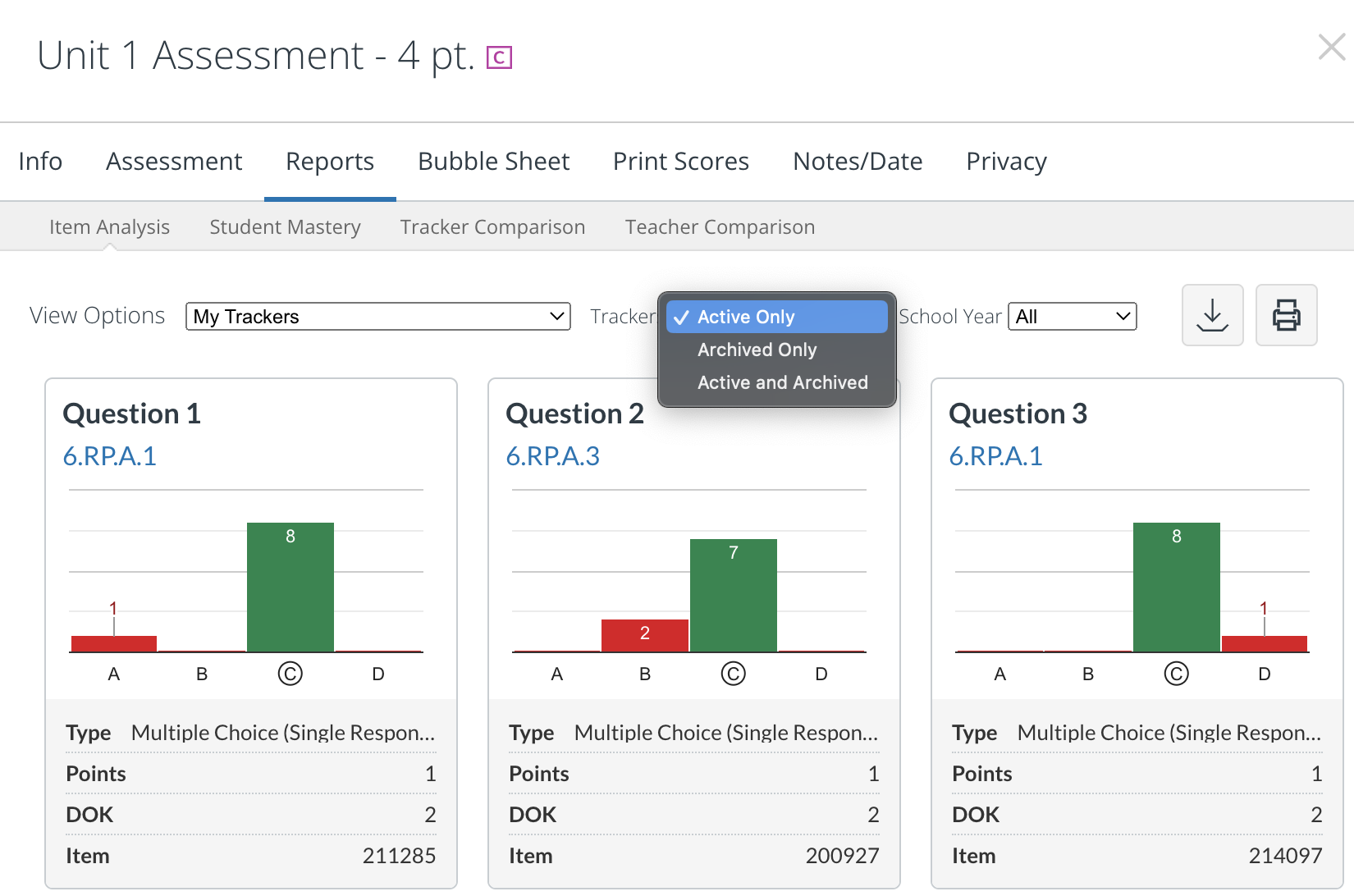The width and height of the screenshot is (1354, 896).
Task: Open the Bubble Sheet tab
Action: (493, 161)
